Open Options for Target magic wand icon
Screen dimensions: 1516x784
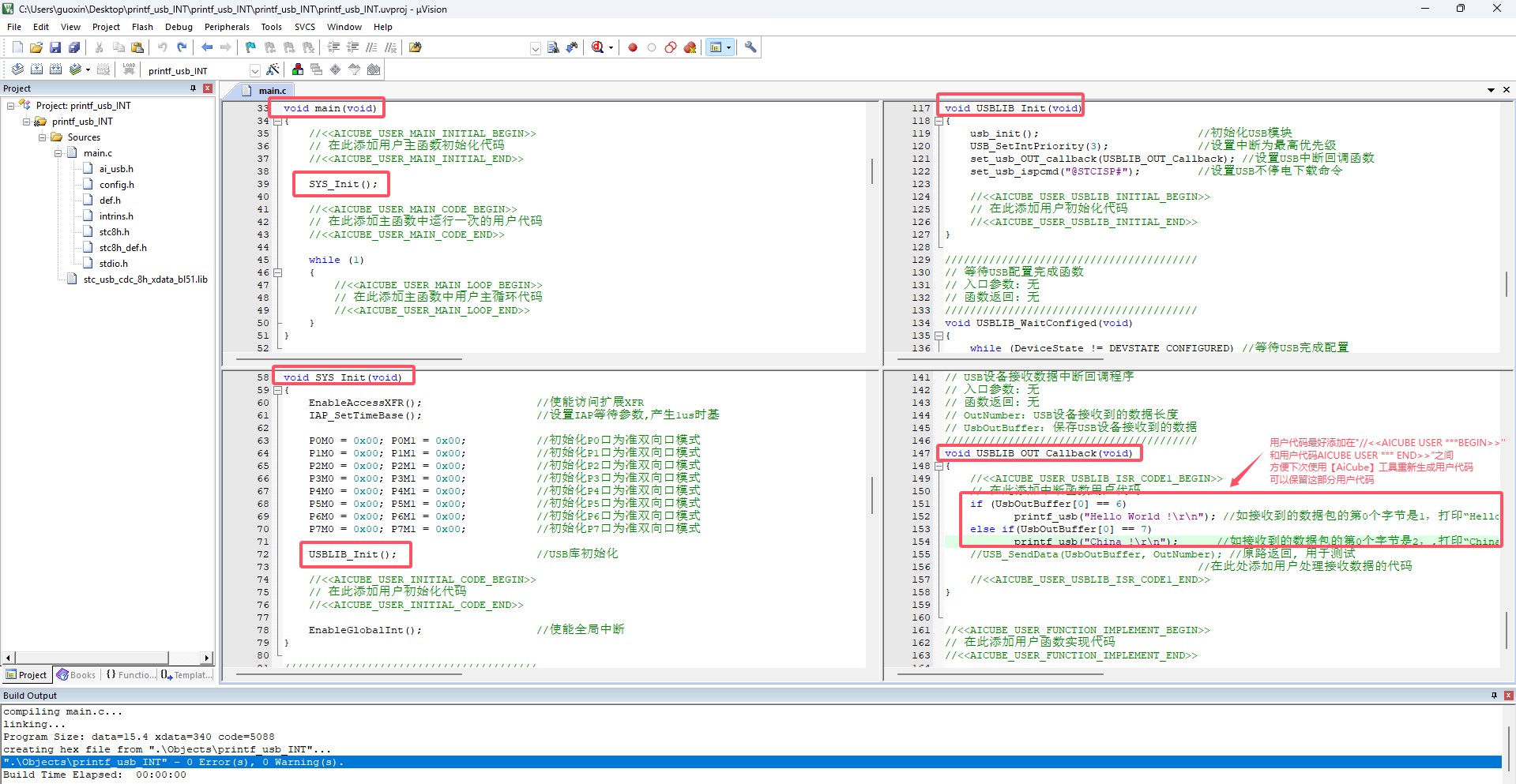273,69
